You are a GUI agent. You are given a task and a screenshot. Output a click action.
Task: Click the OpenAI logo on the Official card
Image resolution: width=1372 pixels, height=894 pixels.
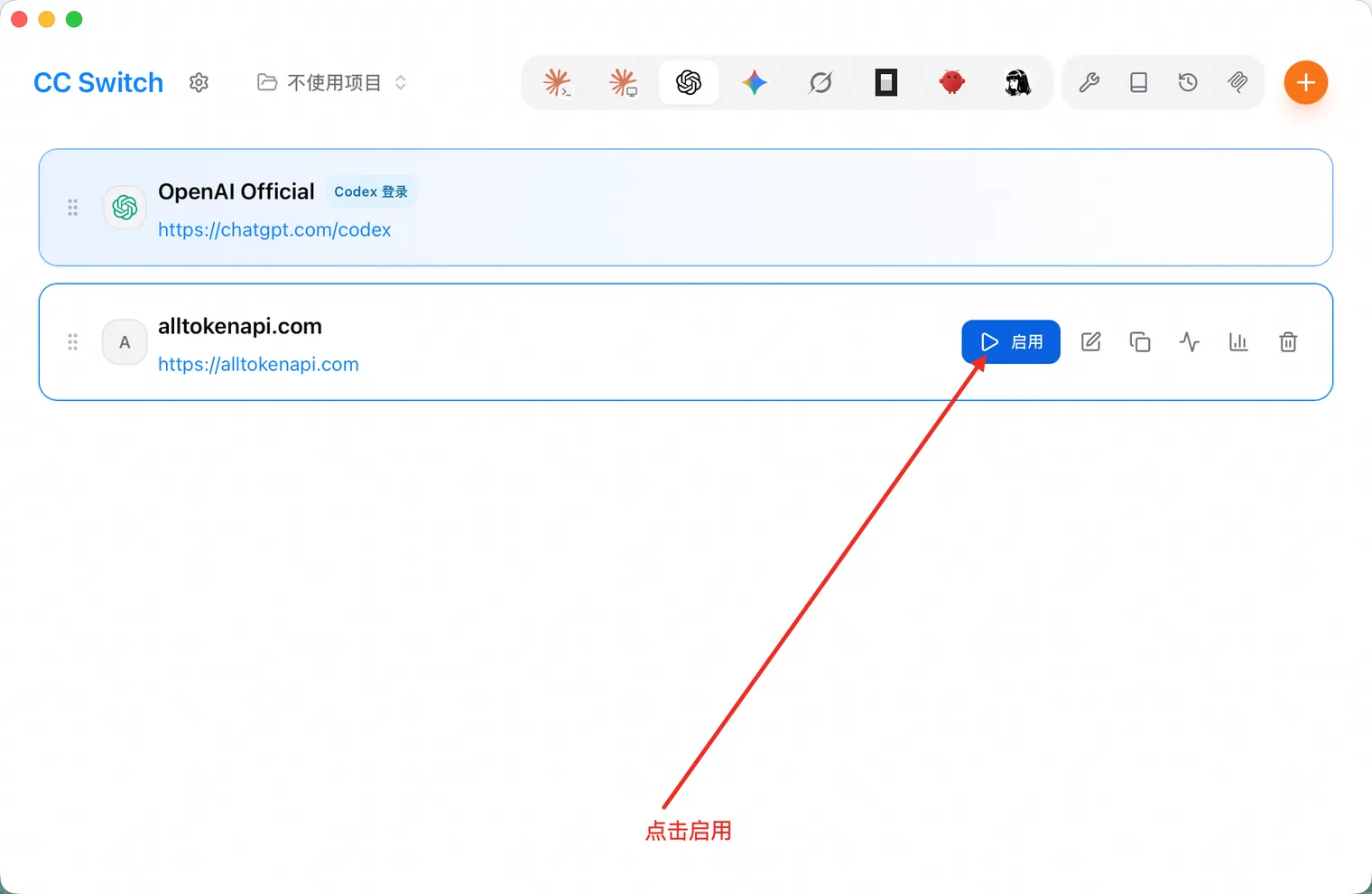pyautogui.click(x=125, y=208)
